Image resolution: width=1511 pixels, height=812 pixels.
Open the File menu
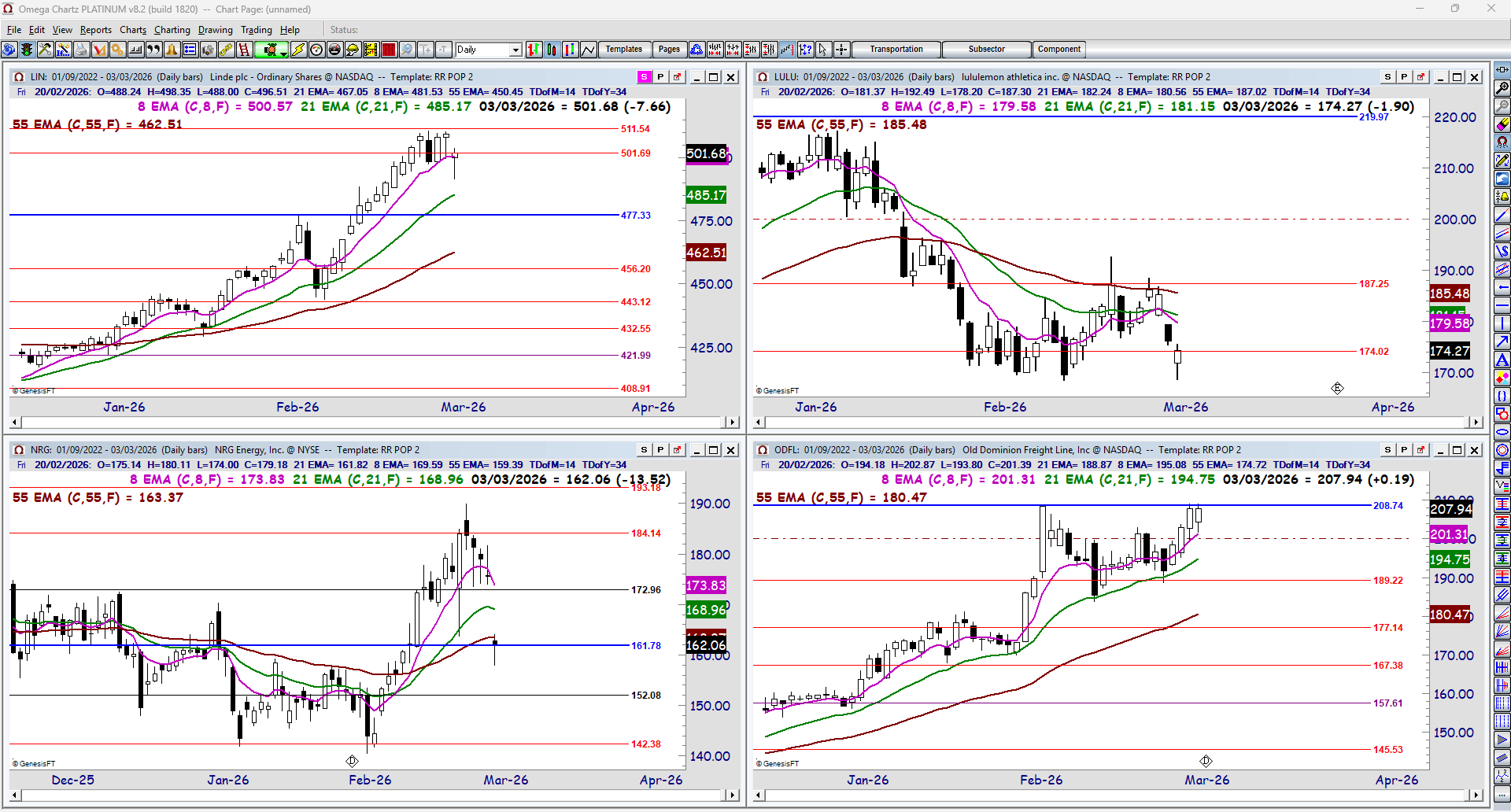pos(14,30)
